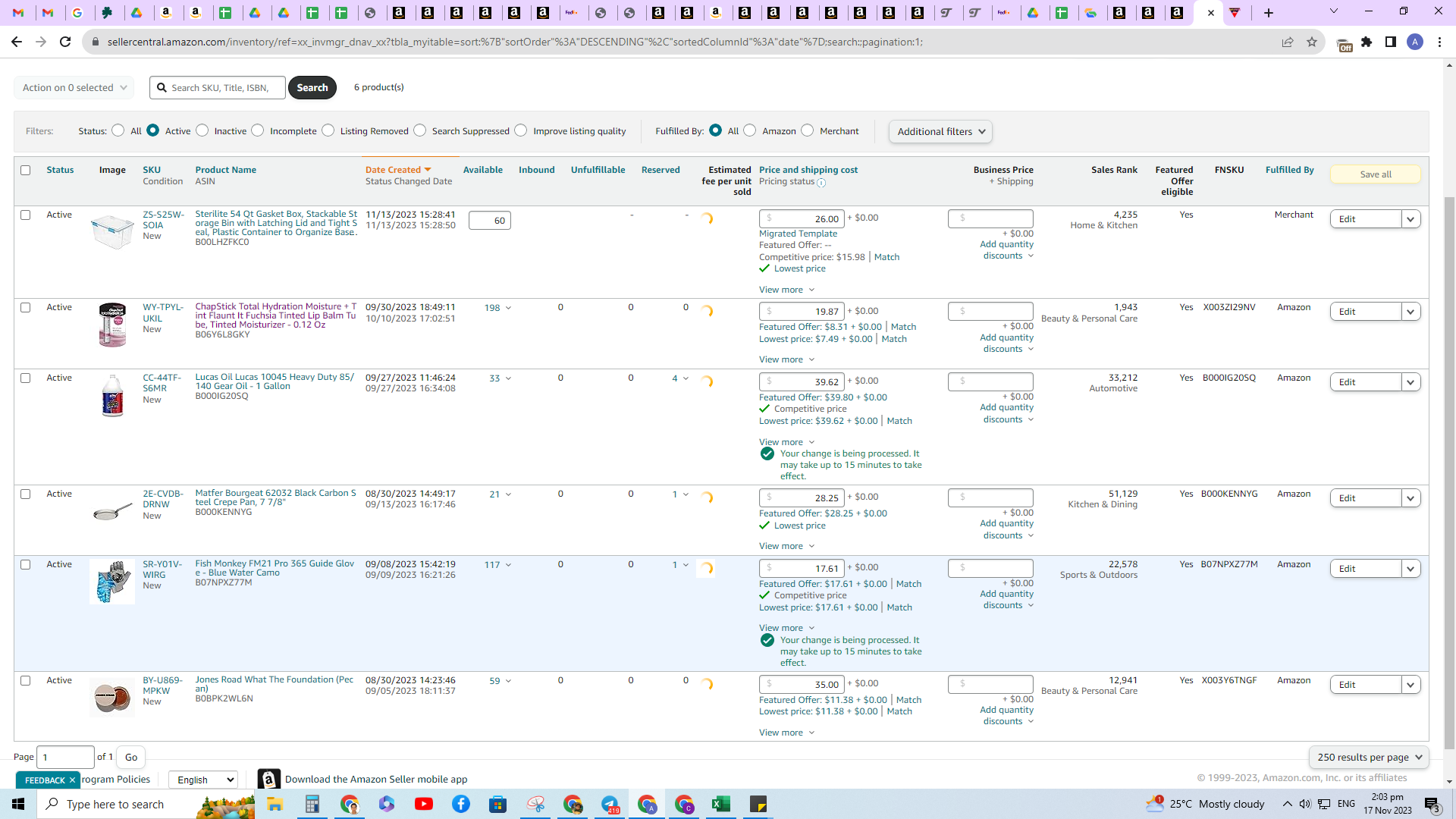Sort by the SKU column header
Viewport: 1456px width, 819px height.
[x=152, y=170]
